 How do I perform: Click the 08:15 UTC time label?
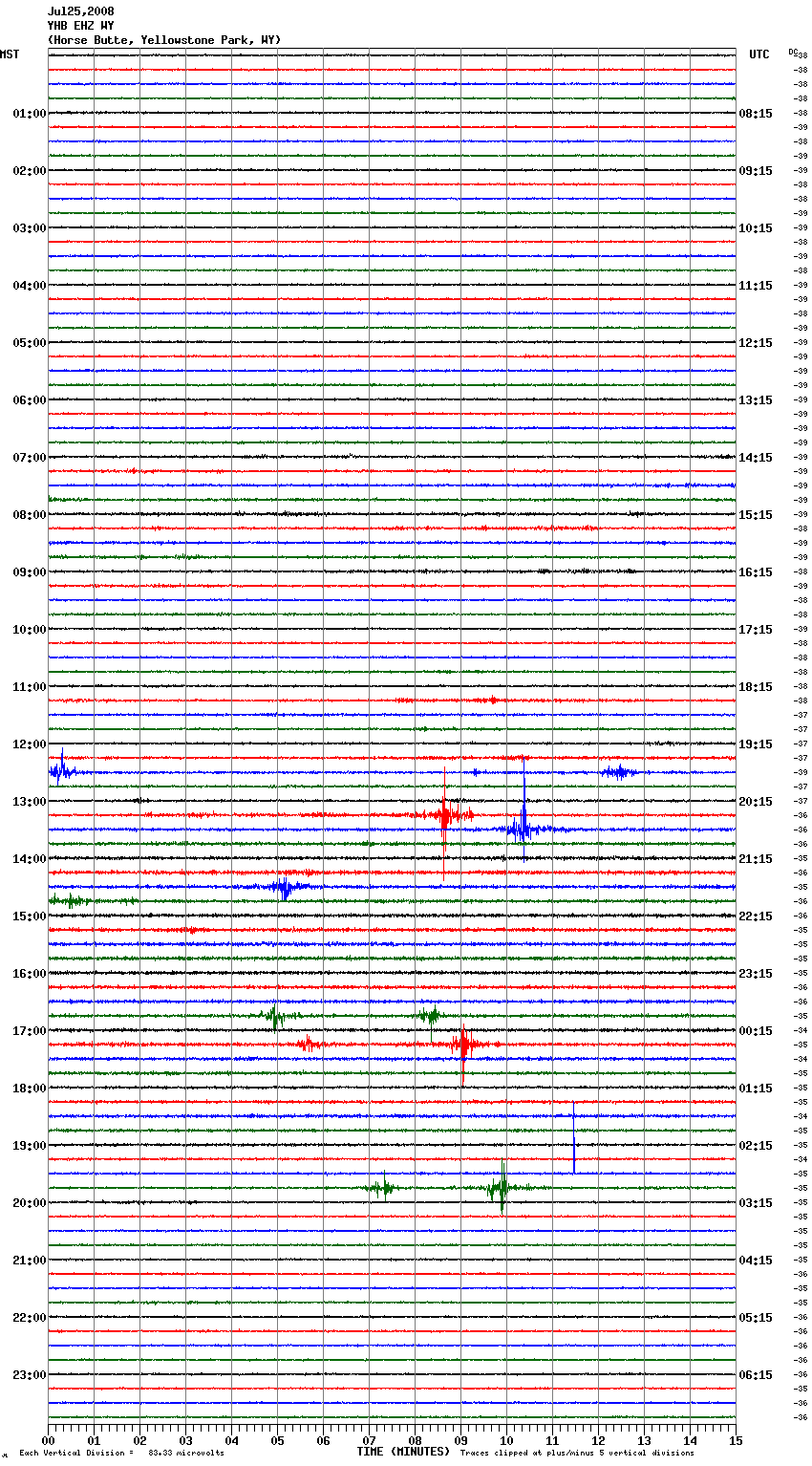click(x=756, y=114)
